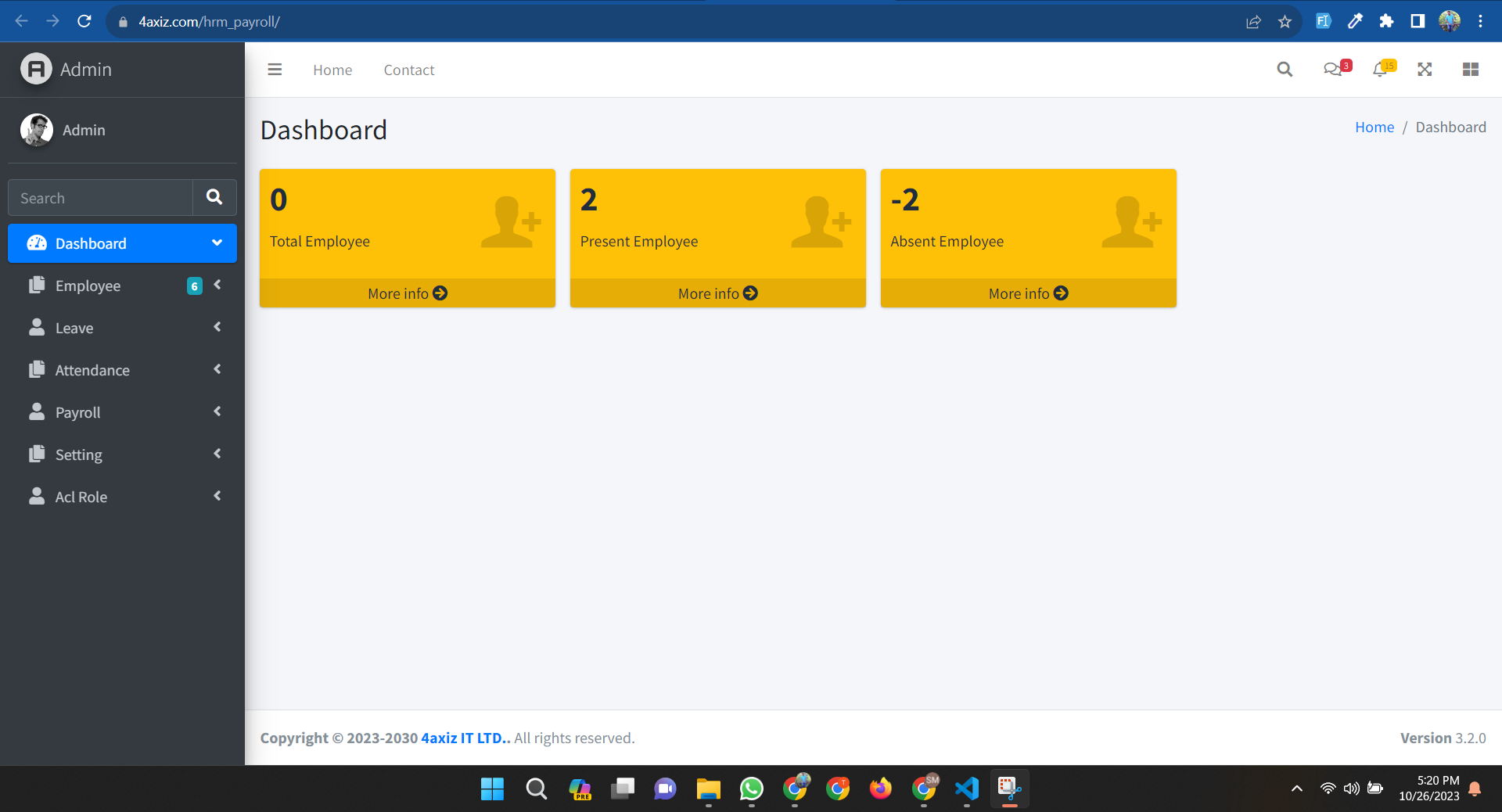Click the hamburger menu icon to collapse sidebar
Screen dimensions: 1502x812
[x=275, y=70]
